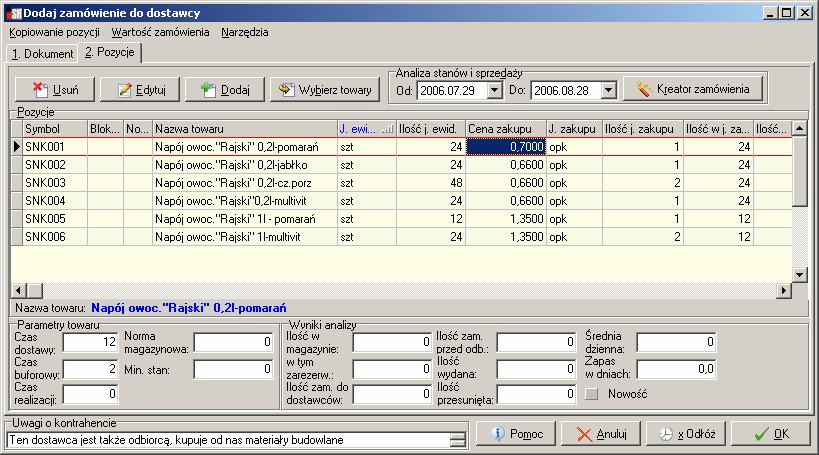Screen dimensions: 819x455
Task: Open Wybierz towary product picker
Action: (x=325, y=90)
